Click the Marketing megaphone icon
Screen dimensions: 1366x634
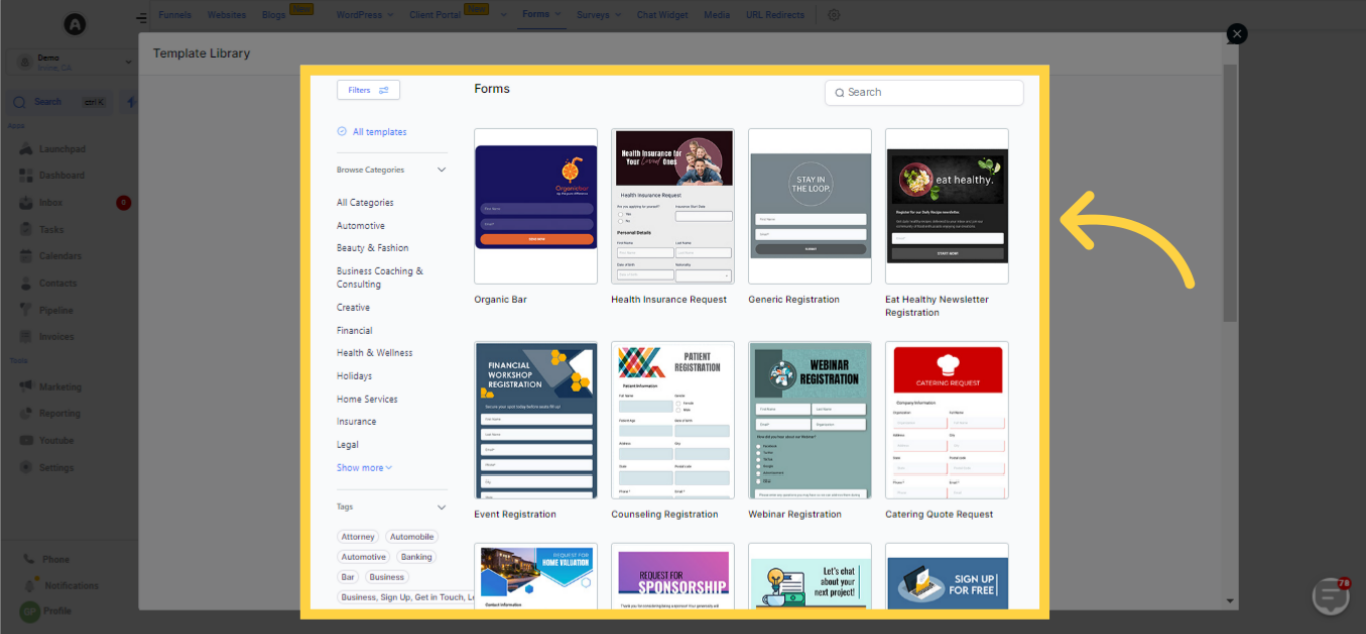pos(26,387)
